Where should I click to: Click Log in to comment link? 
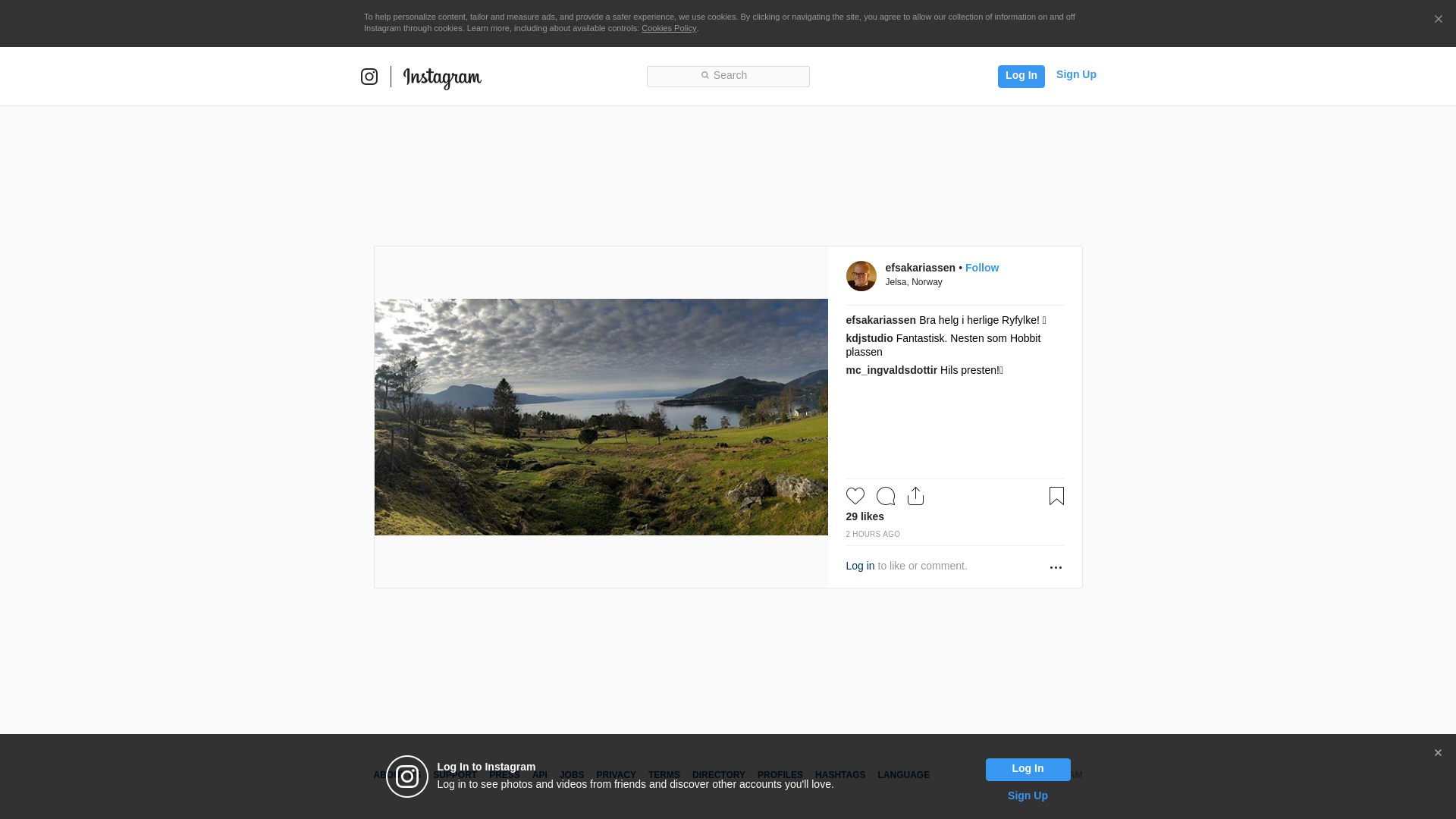pyautogui.click(x=860, y=566)
